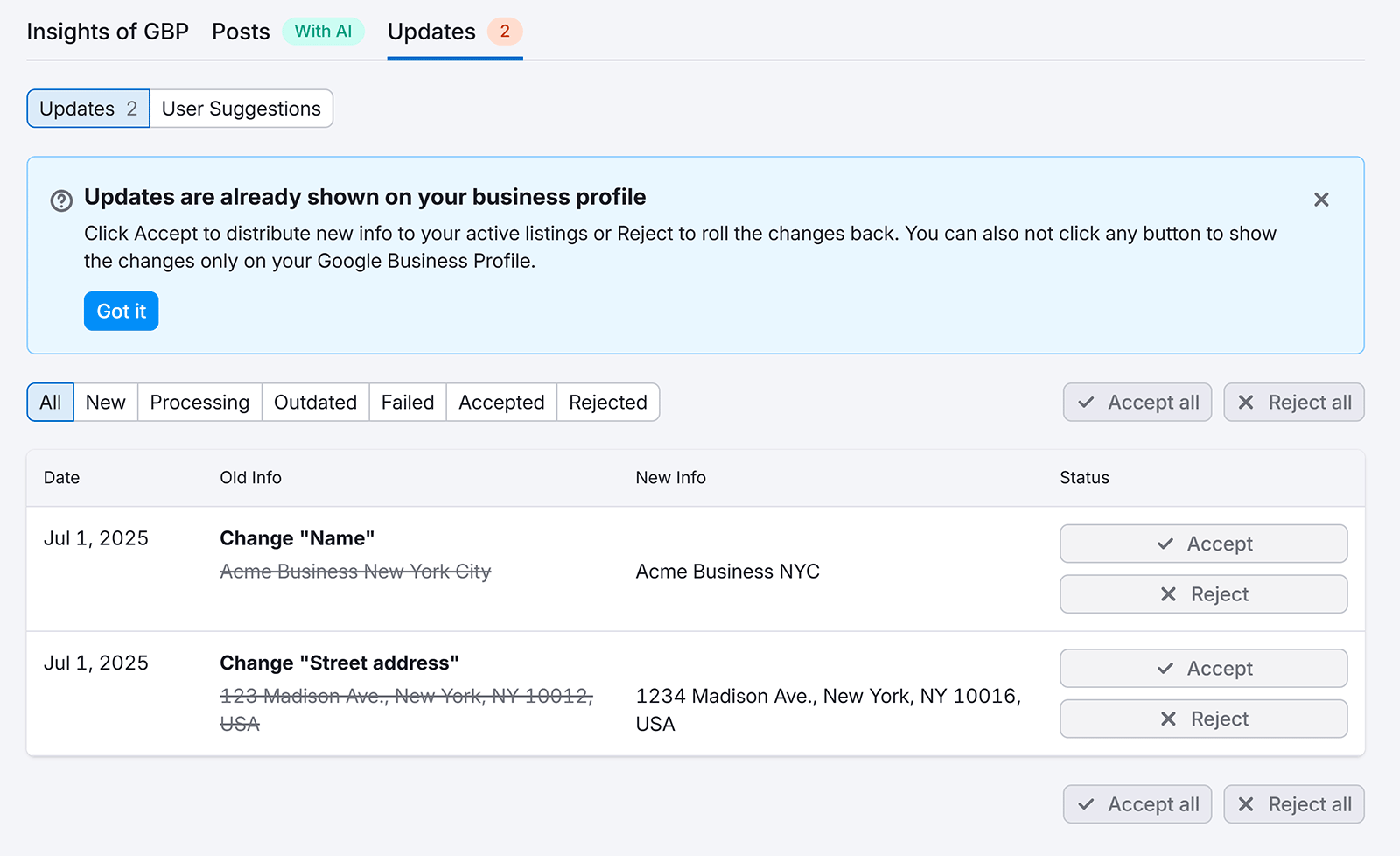
Task: Switch to the Posts tab
Action: [239, 32]
